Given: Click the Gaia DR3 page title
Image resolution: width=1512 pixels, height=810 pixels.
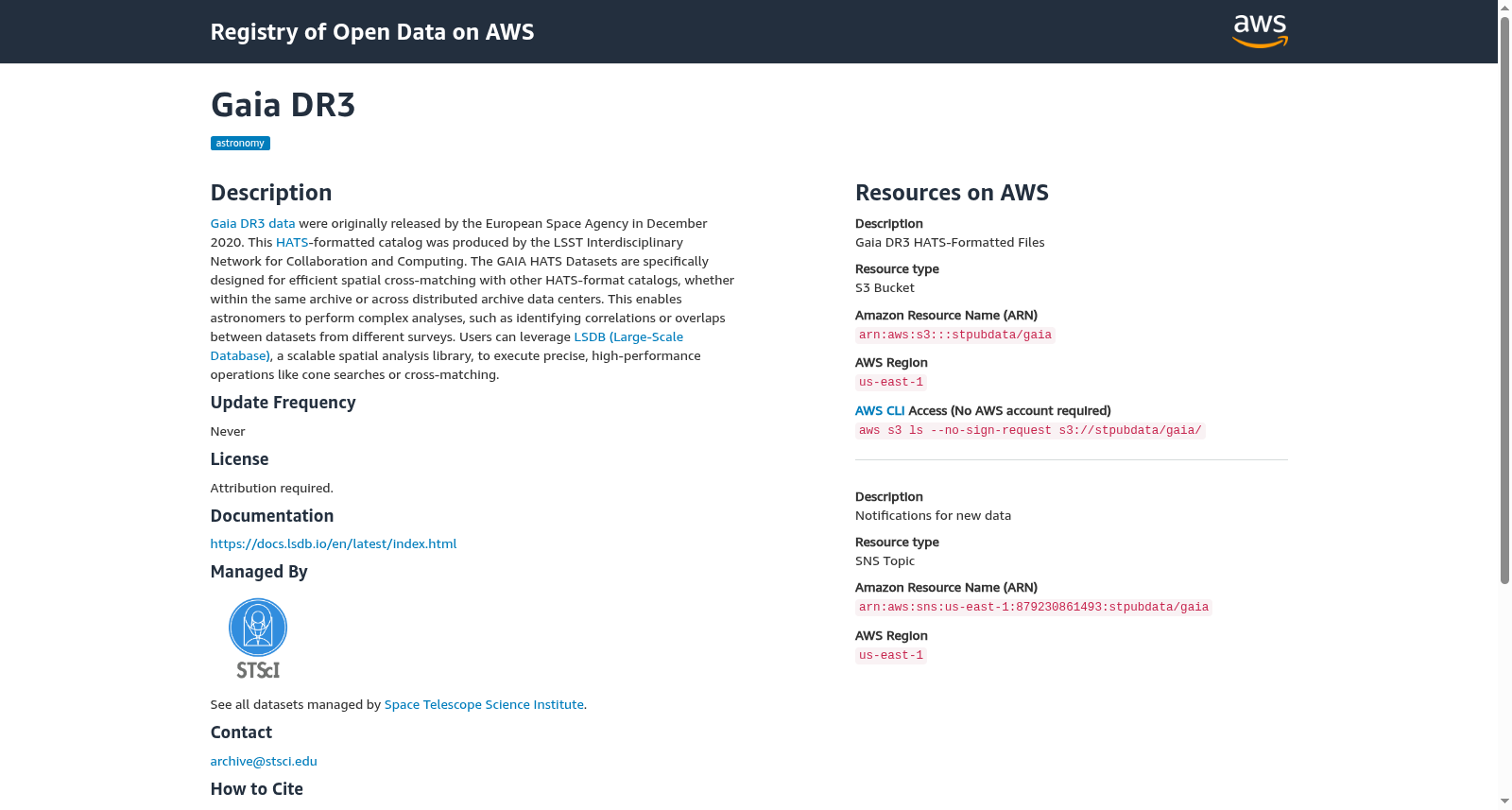Looking at the screenshot, I should click(283, 105).
